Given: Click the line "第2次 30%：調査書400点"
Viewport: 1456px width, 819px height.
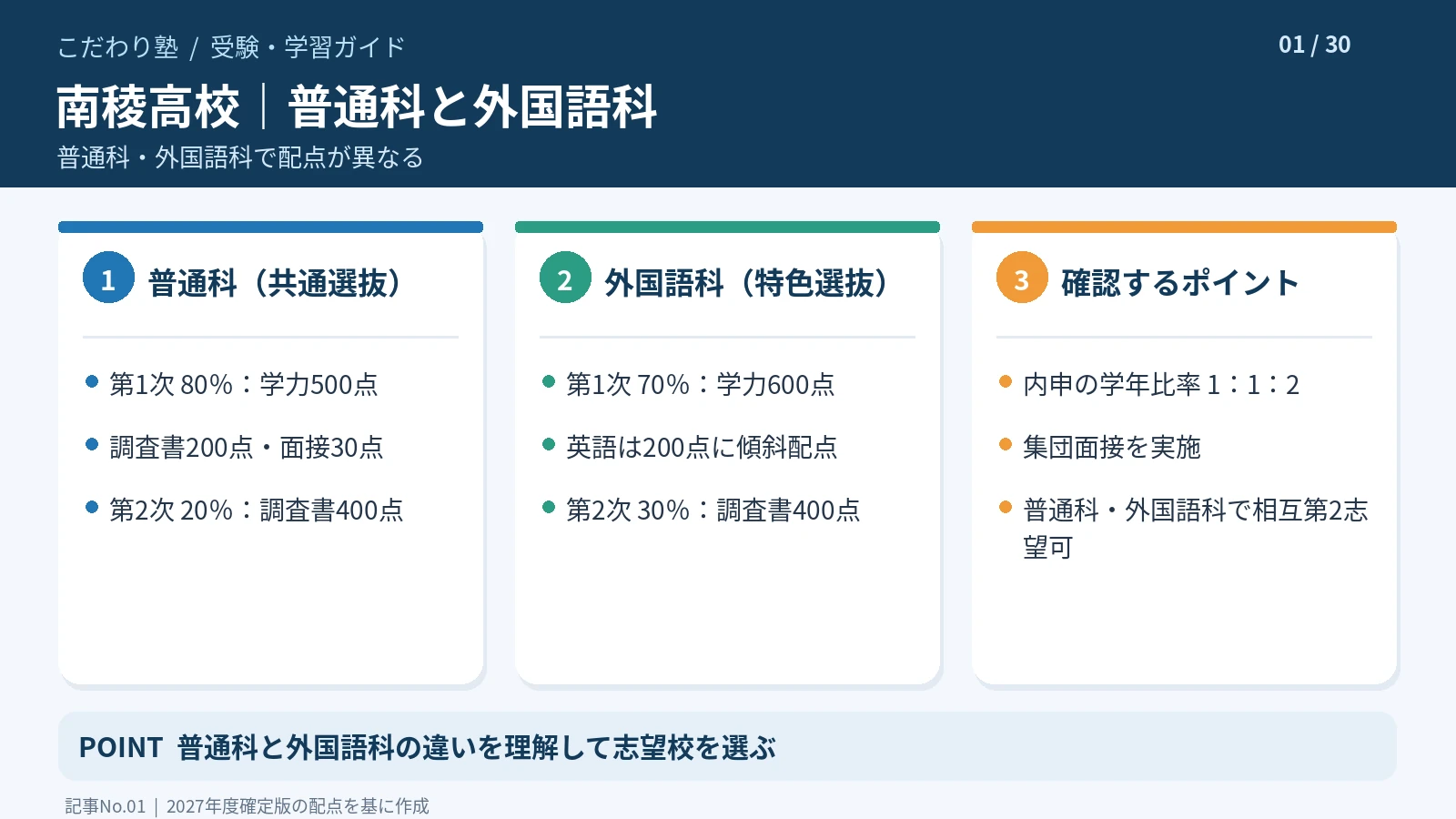Looking at the screenshot, I should pyautogui.click(x=713, y=511).
